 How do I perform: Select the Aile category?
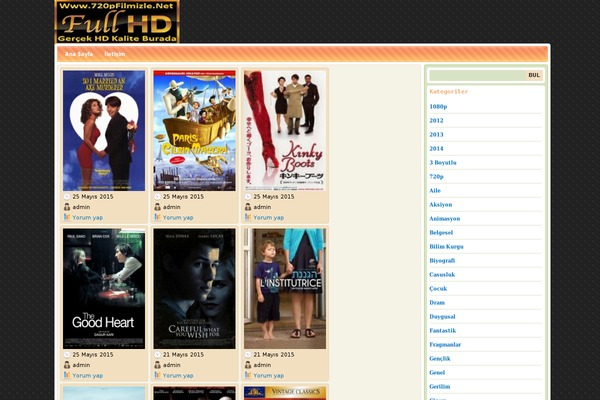[x=435, y=191]
